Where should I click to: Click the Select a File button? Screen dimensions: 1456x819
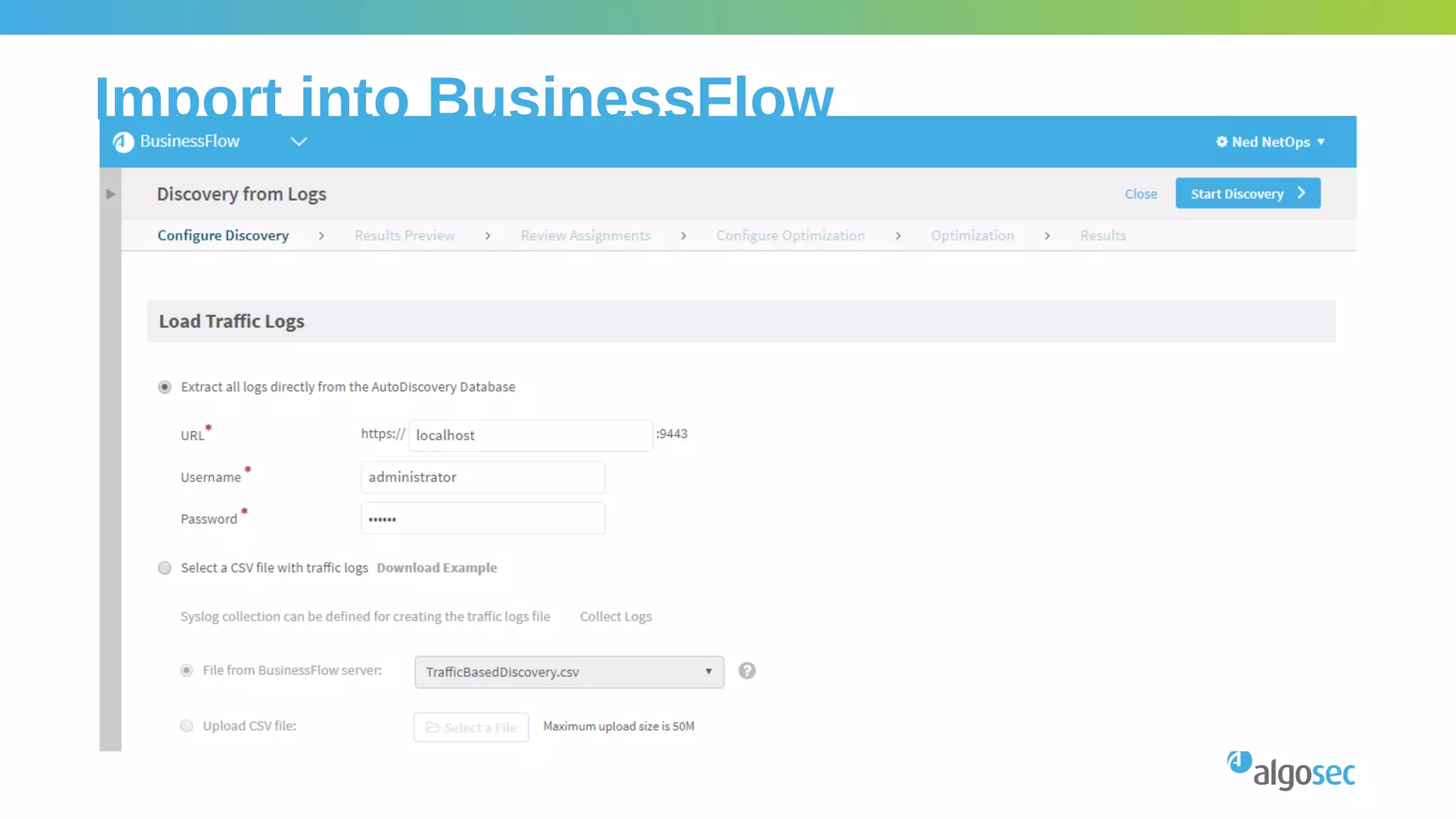(471, 727)
